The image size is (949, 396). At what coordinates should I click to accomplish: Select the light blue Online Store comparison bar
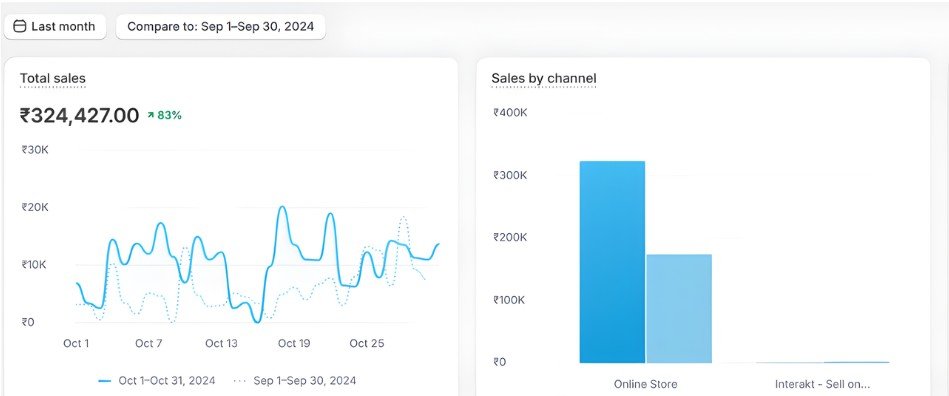tap(679, 309)
